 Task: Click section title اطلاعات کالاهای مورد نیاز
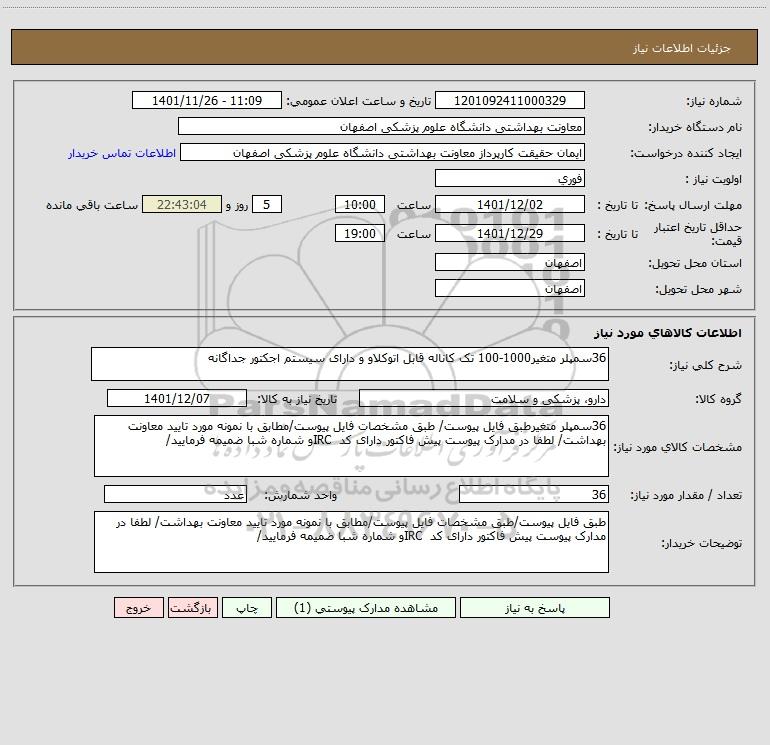point(668,333)
